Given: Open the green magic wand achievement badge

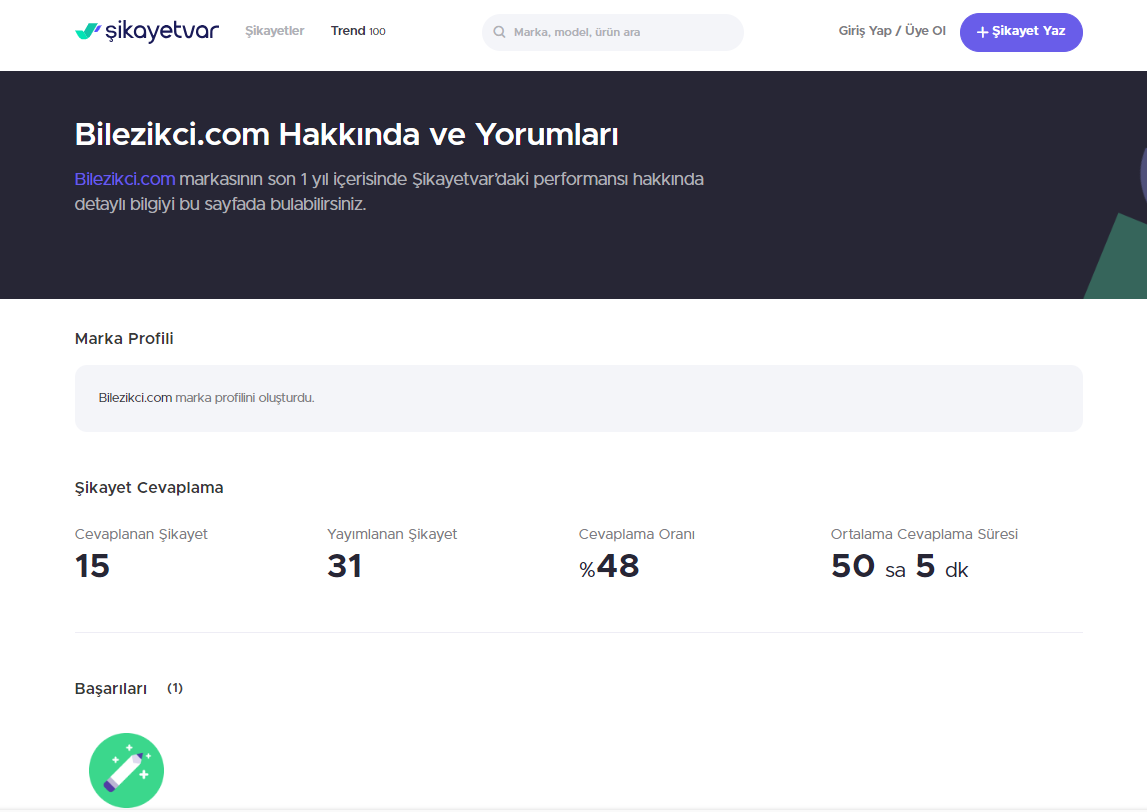Looking at the screenshot, I should (127, 770).
